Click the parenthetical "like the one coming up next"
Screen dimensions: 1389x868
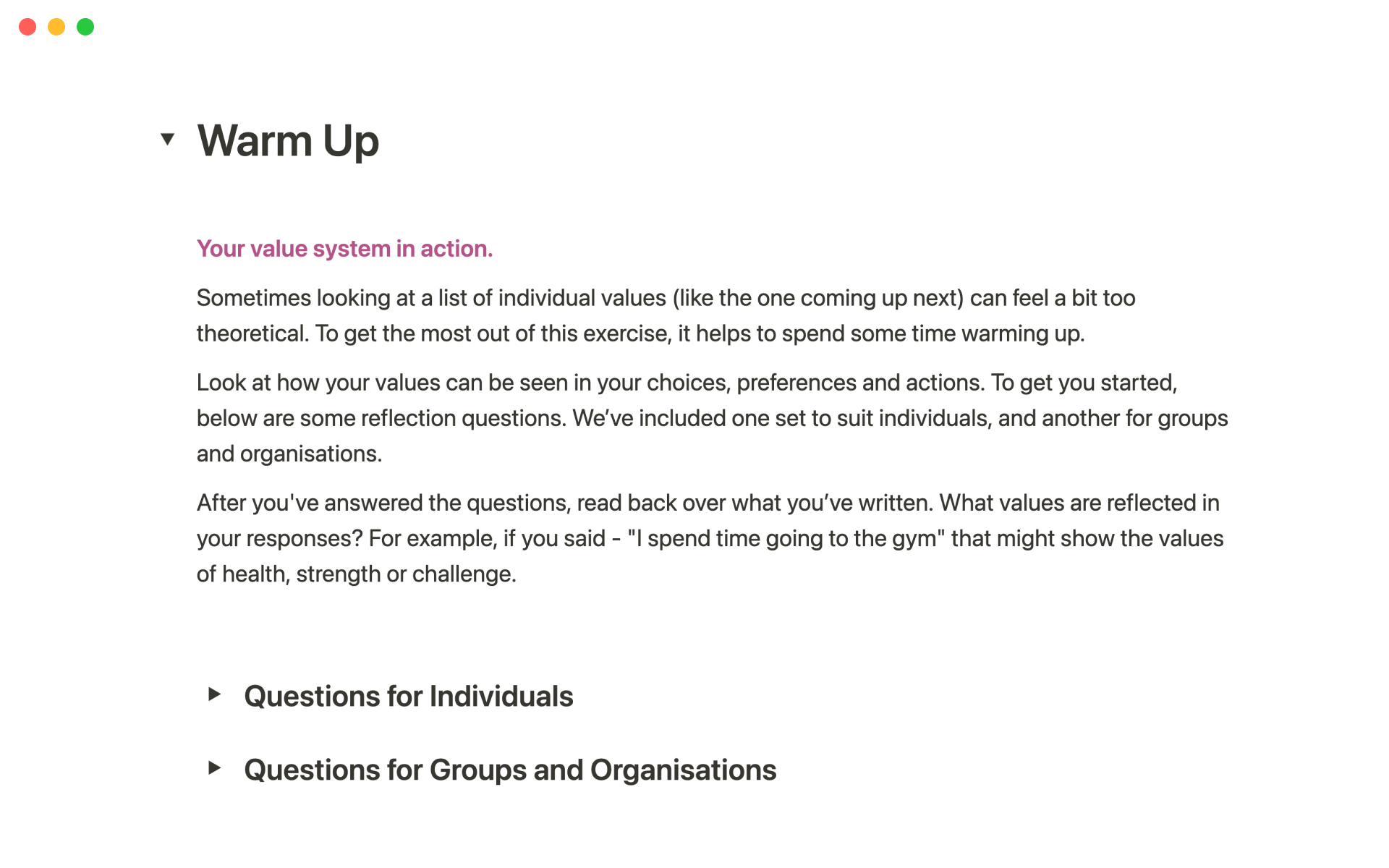point(817,298)
